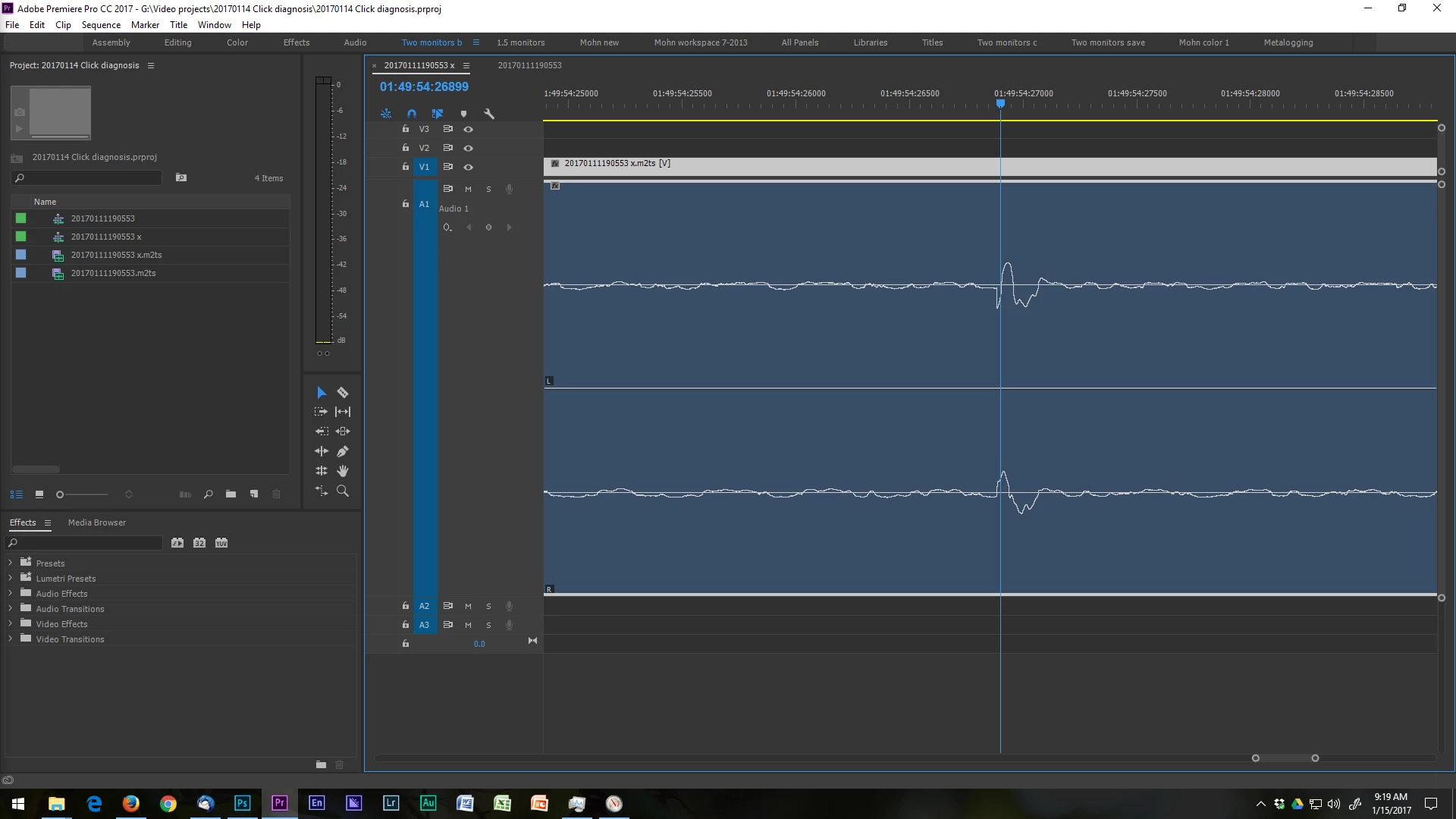Select the Hand tool
The image size is (1456, 819).
[343, 471]
